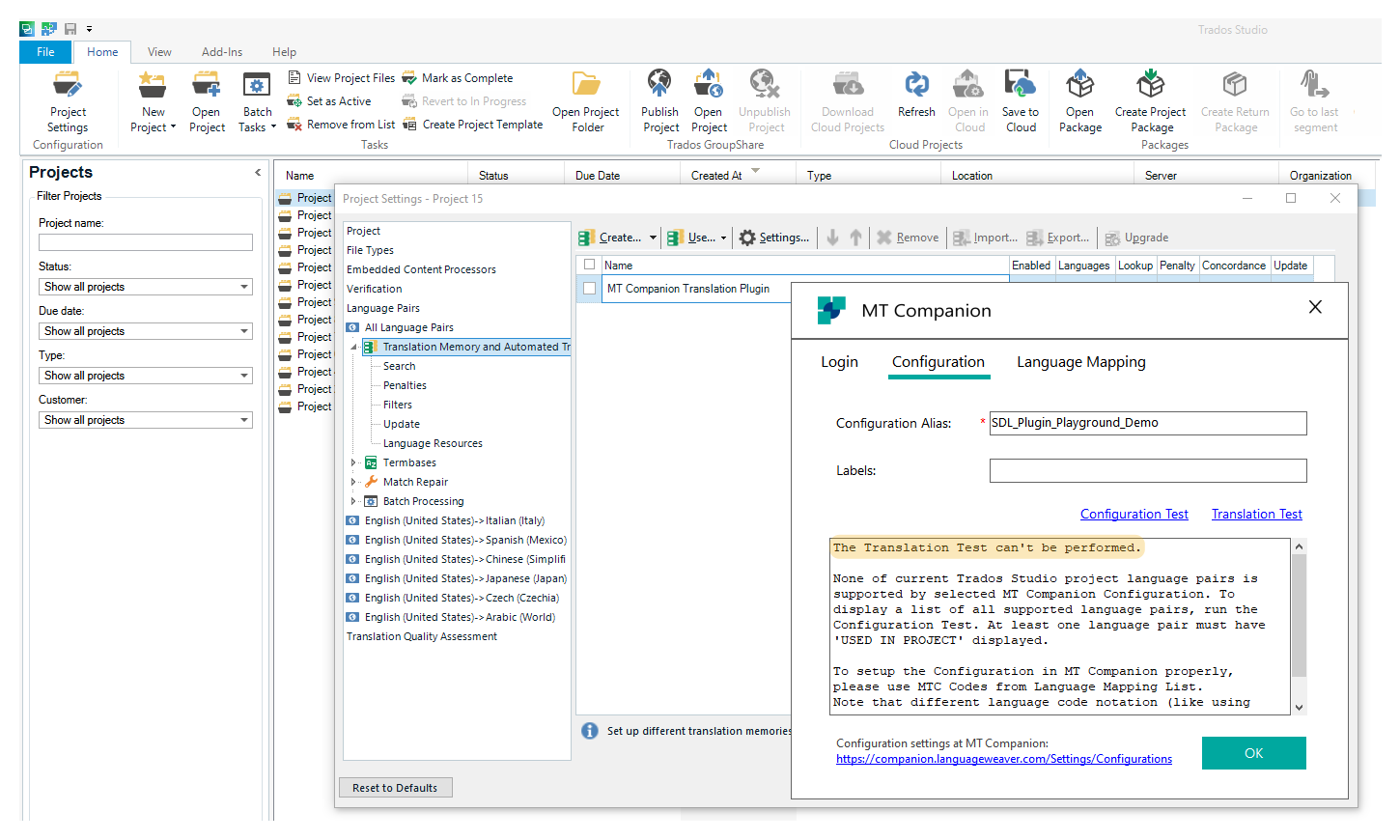Click the Configuration Test link
Image resolution: width=1400 pixels, height=840 pixels.
pyautogui.click(x=1134, y=514)
